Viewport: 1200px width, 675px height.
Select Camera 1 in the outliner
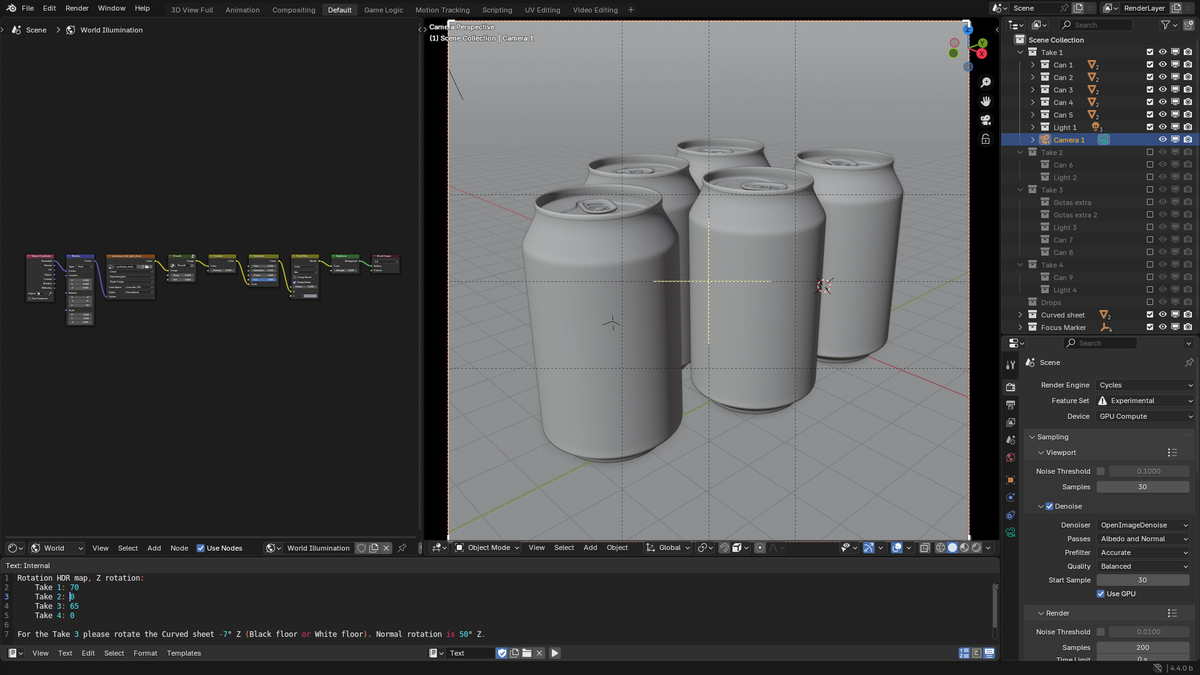[1069, 140]
